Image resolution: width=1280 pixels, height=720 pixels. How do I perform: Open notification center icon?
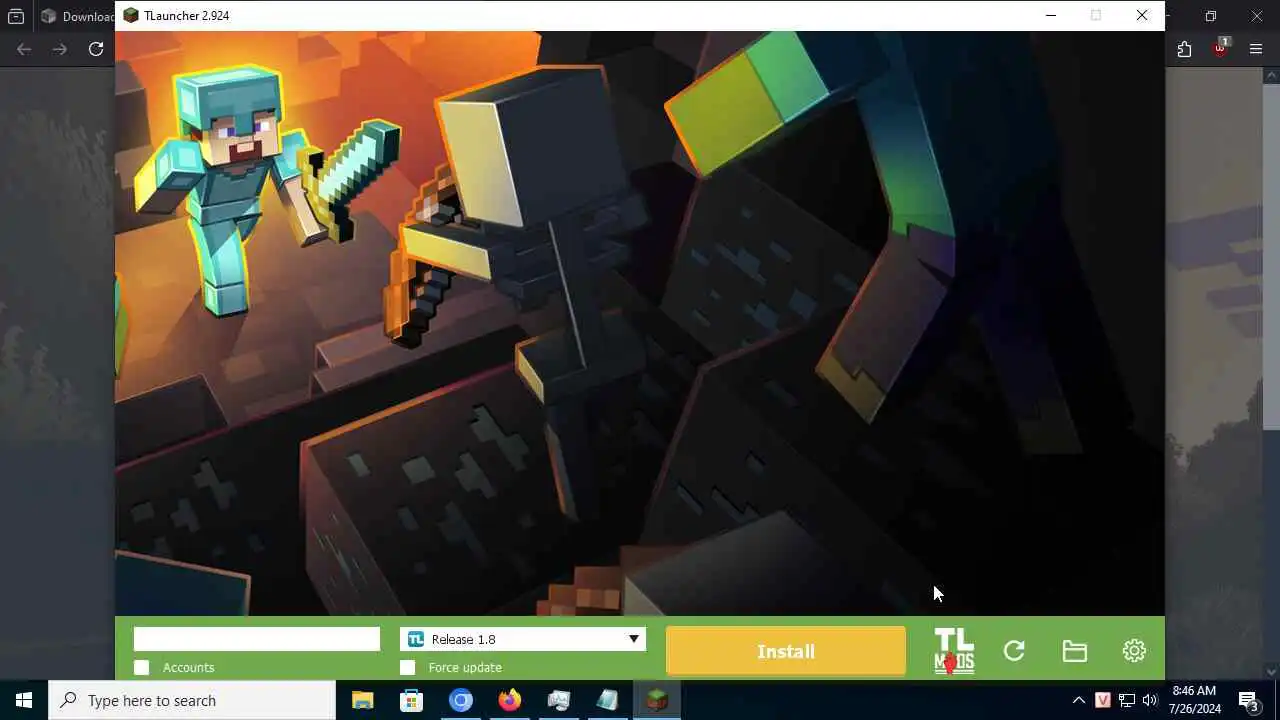tap(1249, 700)
